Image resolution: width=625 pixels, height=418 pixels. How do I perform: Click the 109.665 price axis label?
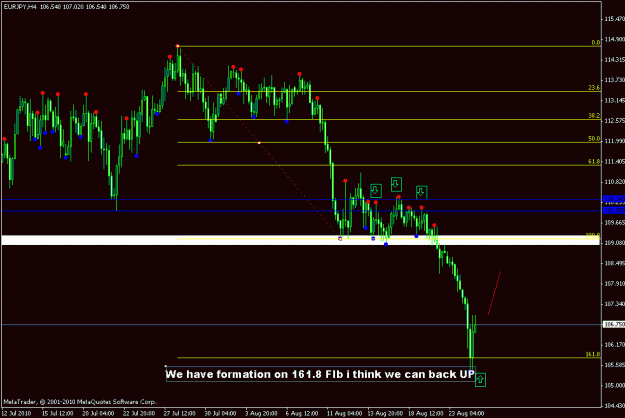point(615,222)
